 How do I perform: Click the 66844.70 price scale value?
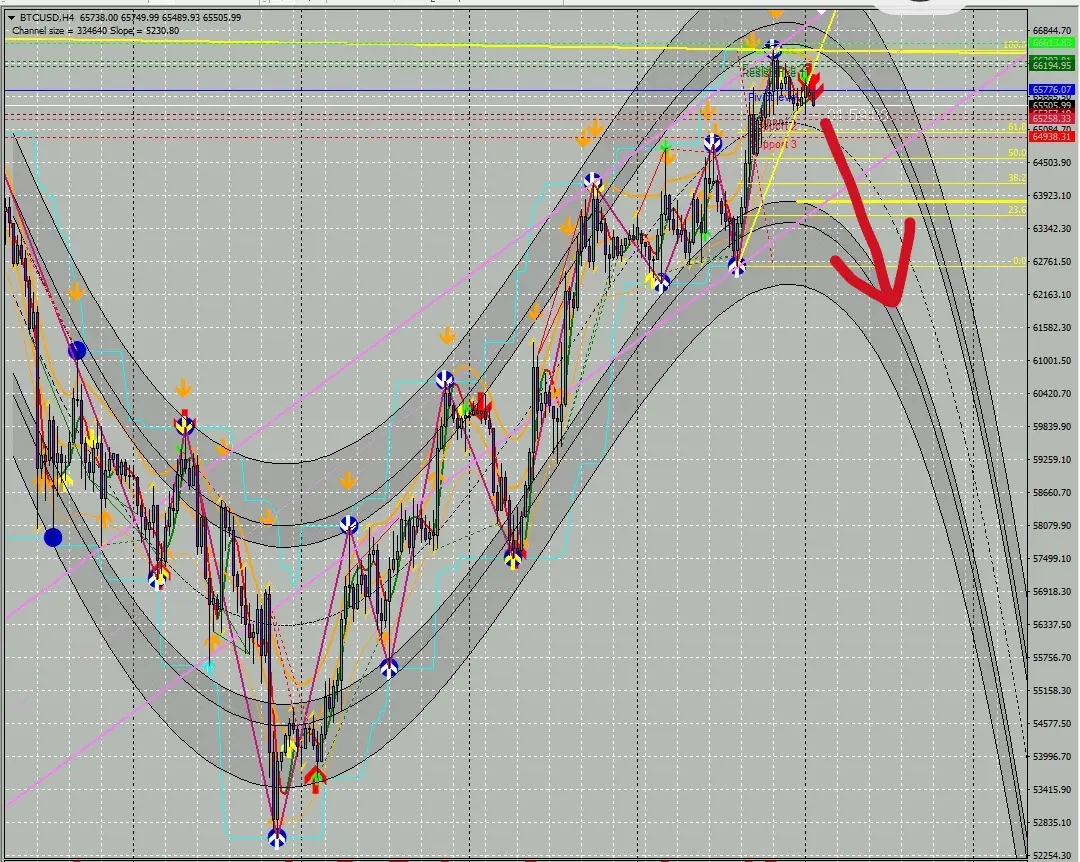(1052, 31)
